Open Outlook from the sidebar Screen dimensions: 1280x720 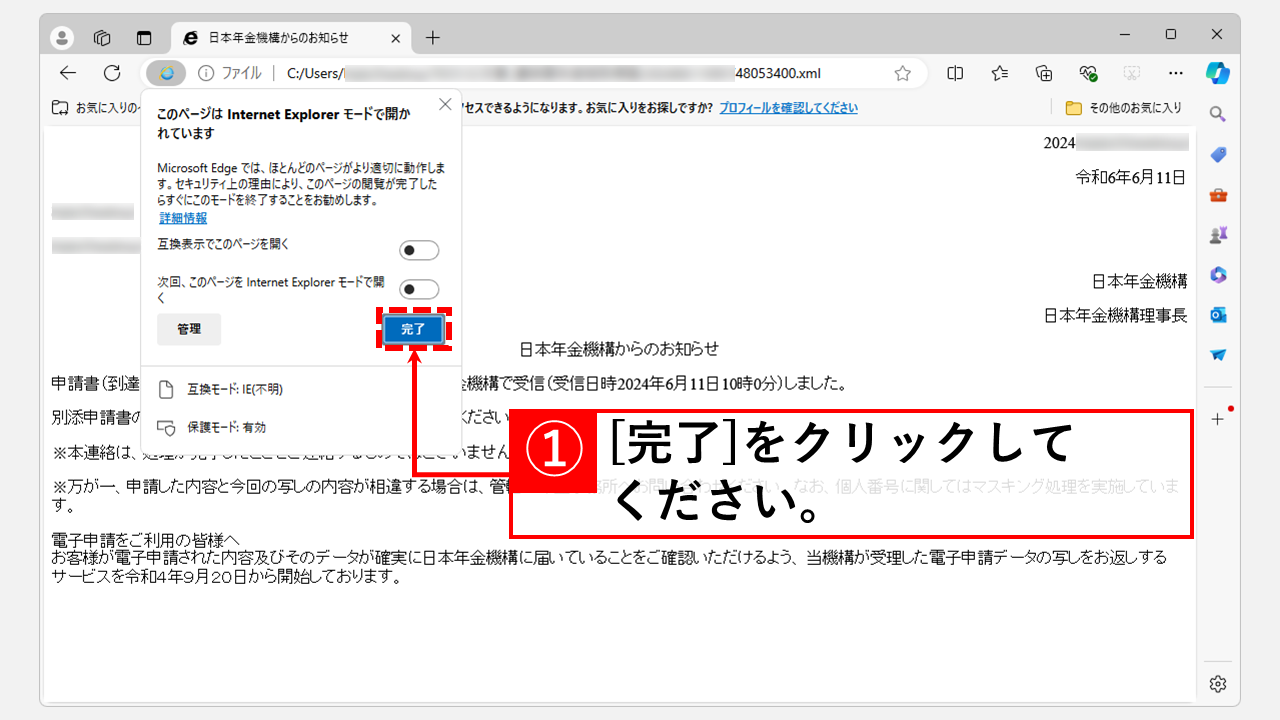click(x=1217, y=314)
